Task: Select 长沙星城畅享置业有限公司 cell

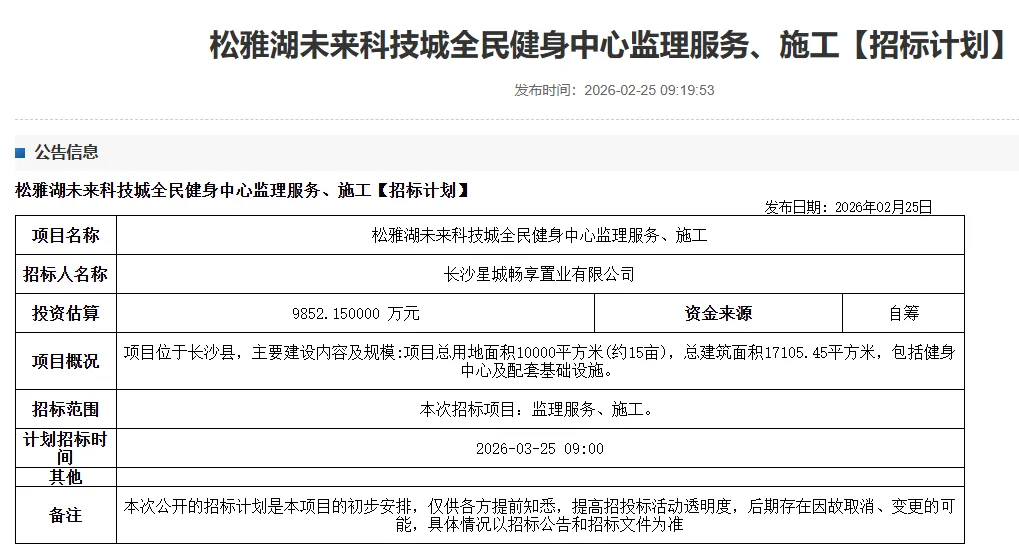Action: (x=540, y=274)
